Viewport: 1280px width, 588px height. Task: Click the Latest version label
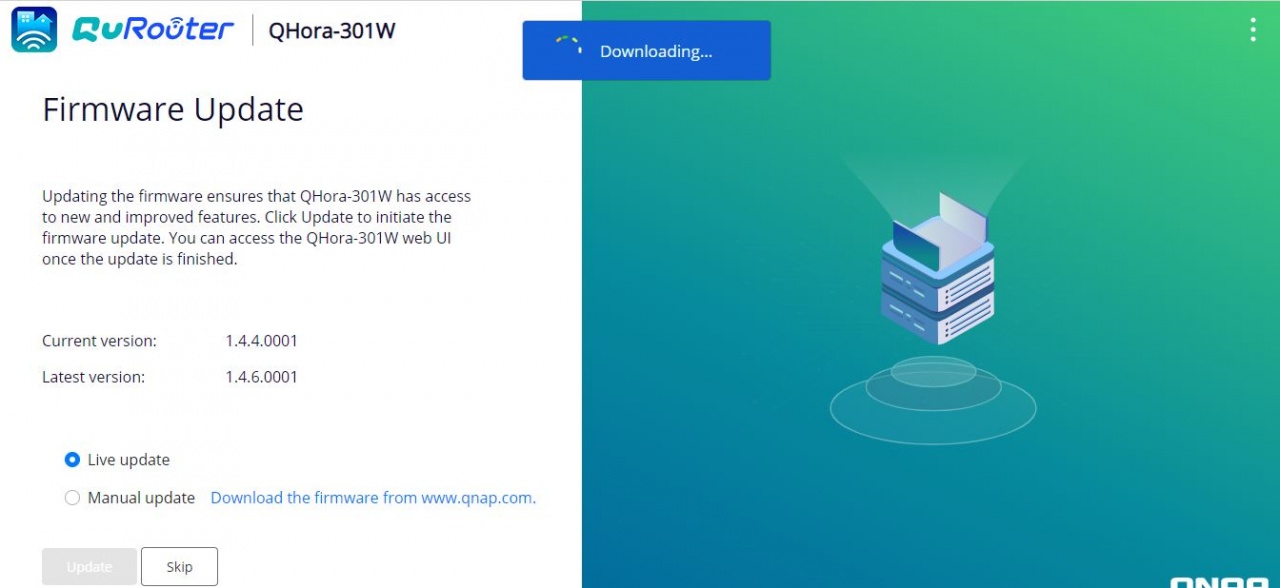pyautogui.click(x=93, y=377)
